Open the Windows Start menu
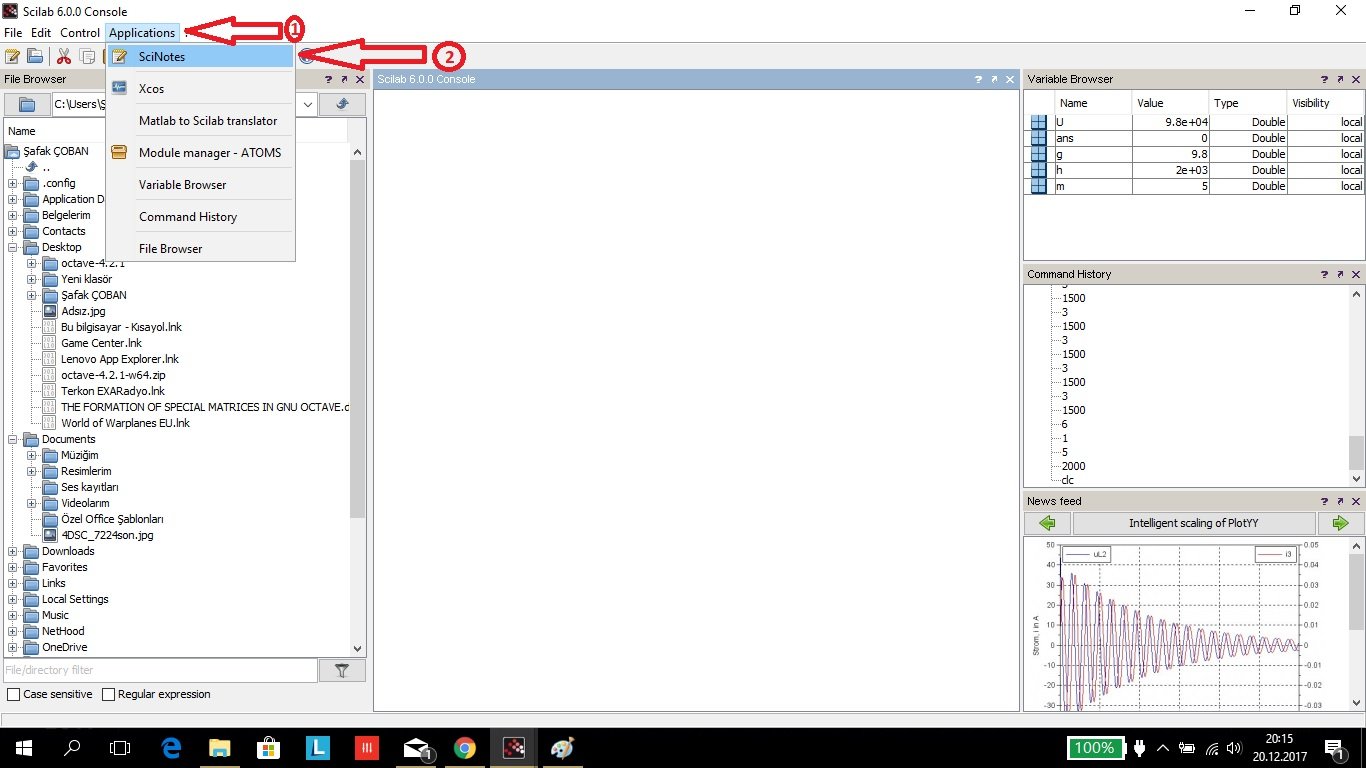The height and width of the screenshot is (768, 1366). pos(23,747)
